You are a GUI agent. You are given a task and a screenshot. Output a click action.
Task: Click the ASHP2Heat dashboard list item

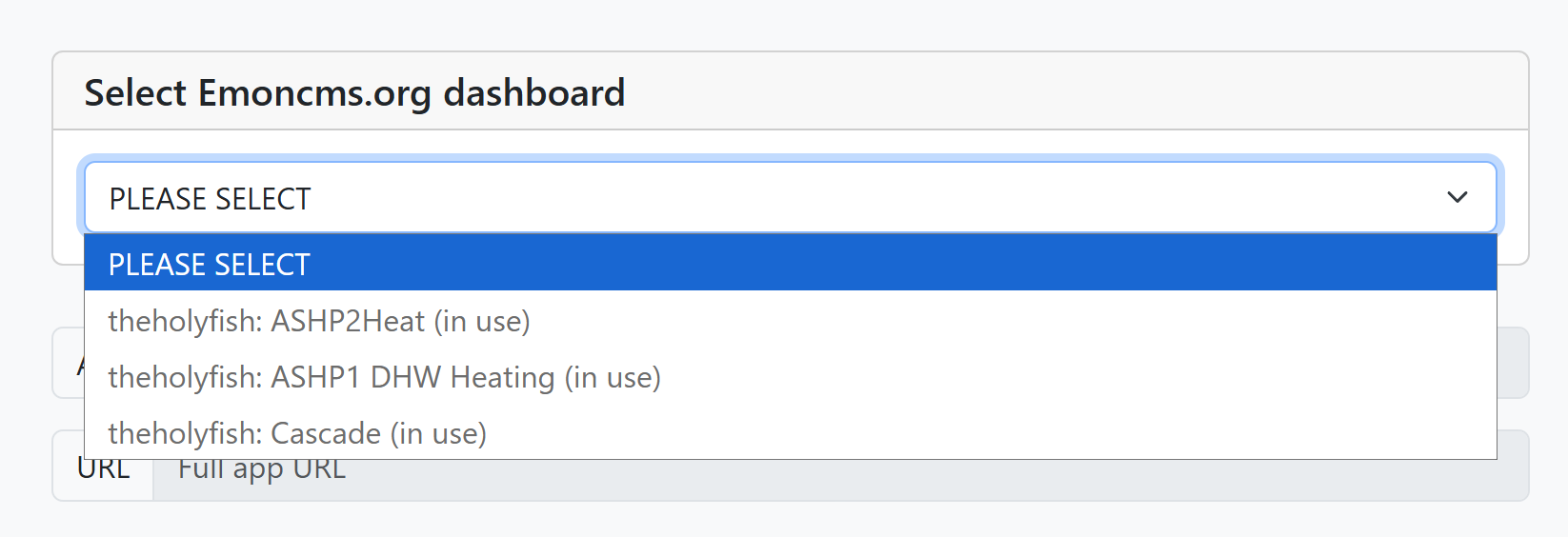click(319, 321)
